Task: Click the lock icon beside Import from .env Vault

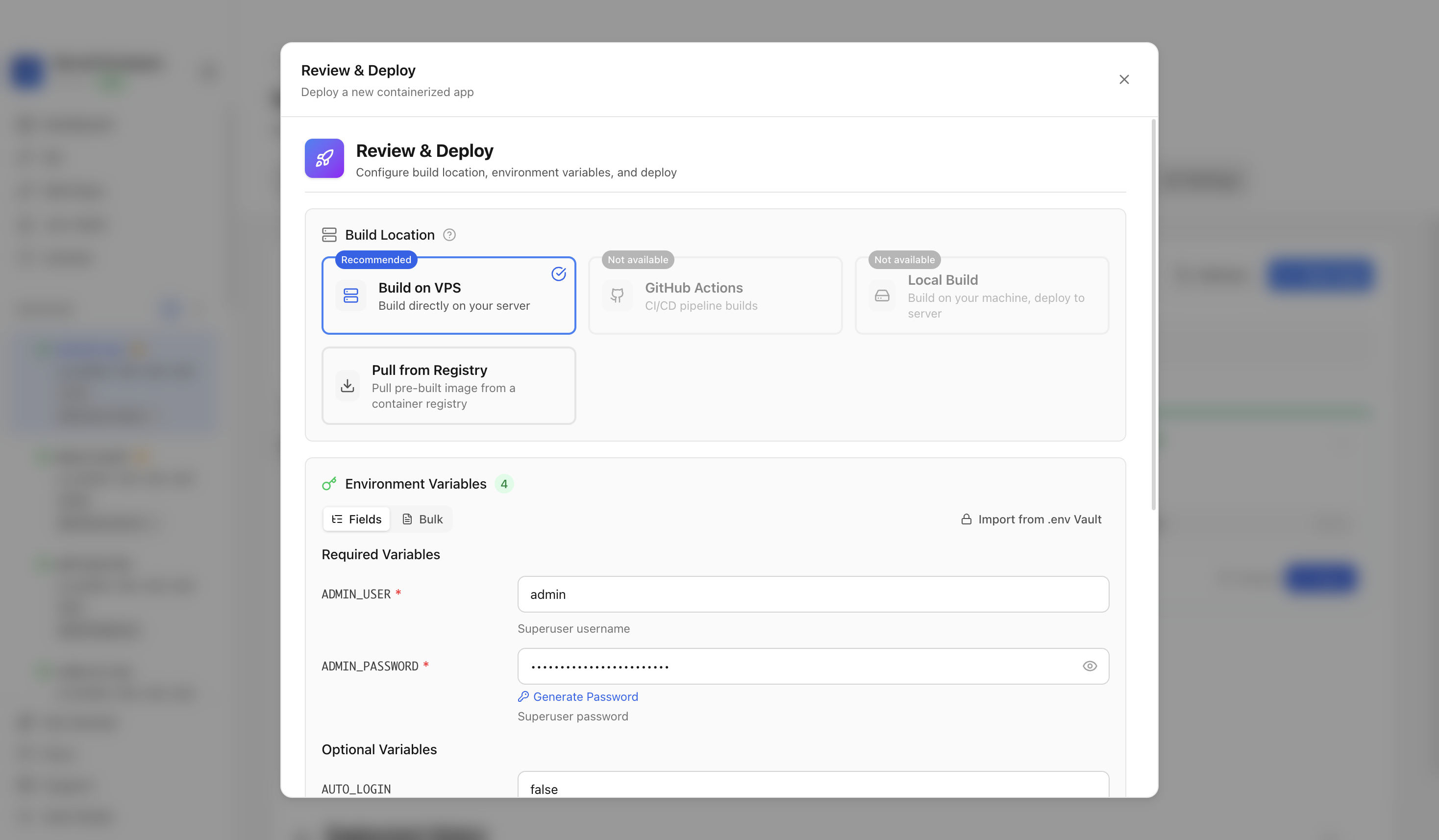Action: click(966, 519)
